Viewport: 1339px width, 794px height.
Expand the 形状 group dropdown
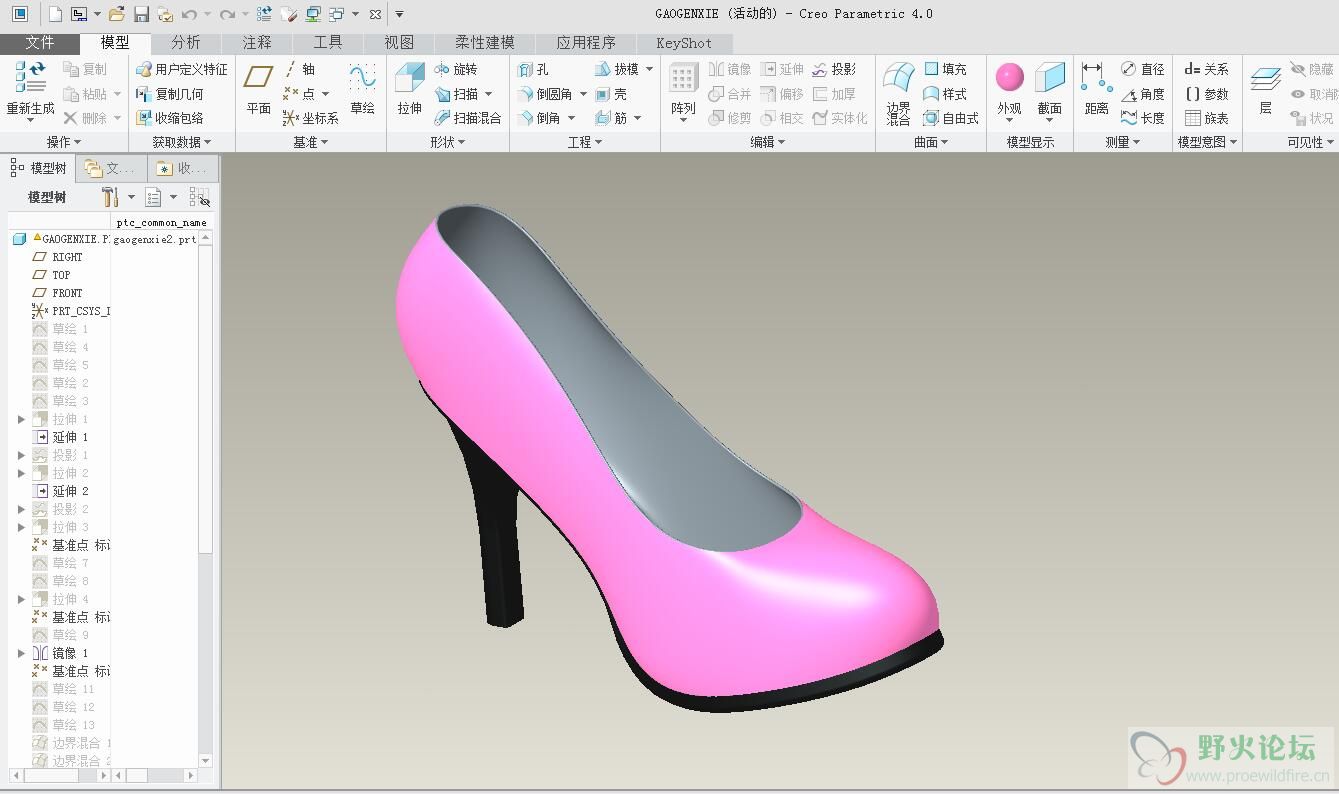pos(447,142)
